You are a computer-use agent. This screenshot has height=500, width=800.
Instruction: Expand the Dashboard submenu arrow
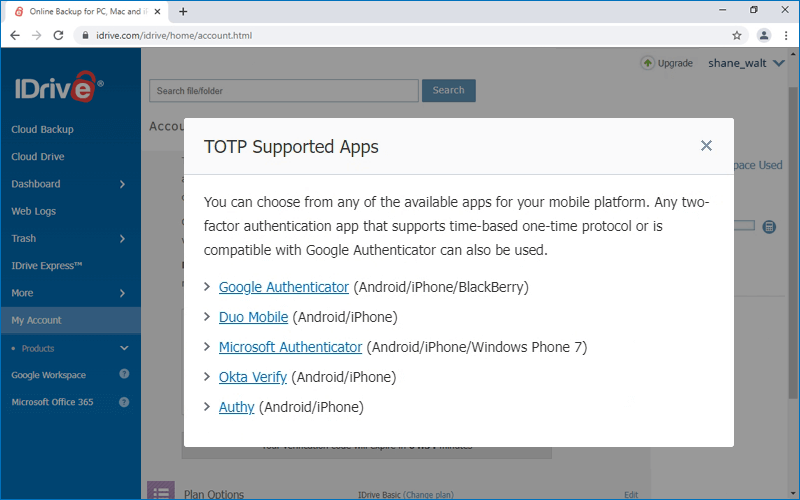tap(122, 184)
